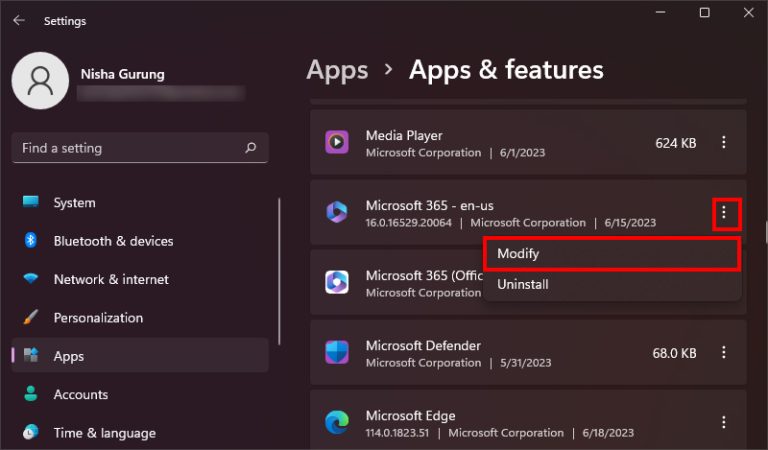This screenshot has width=768, height=450.
Task: Choose Modify from the context menu
Action: (611, 254)
